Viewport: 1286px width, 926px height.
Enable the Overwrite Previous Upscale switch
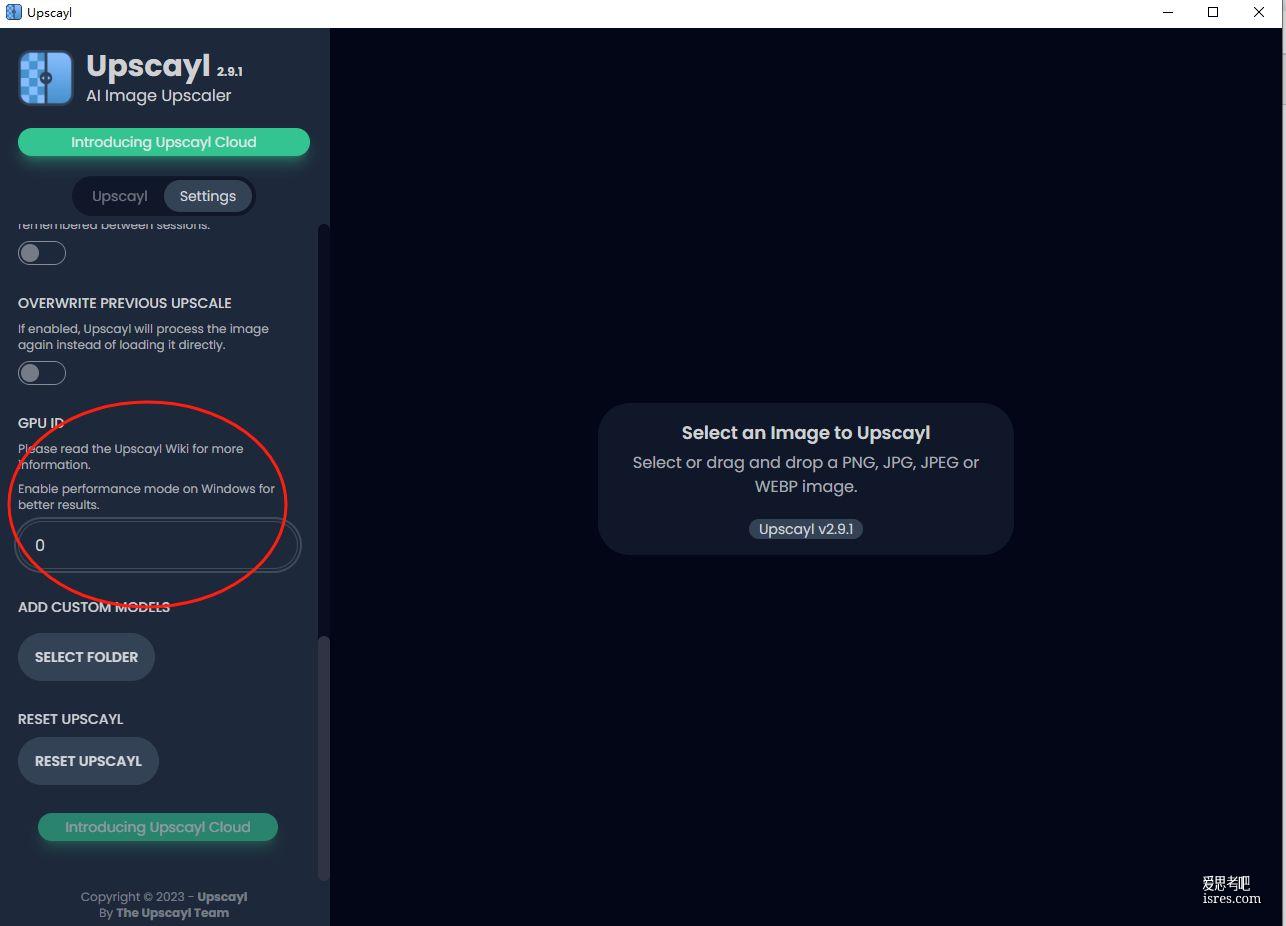coord(42,373)
